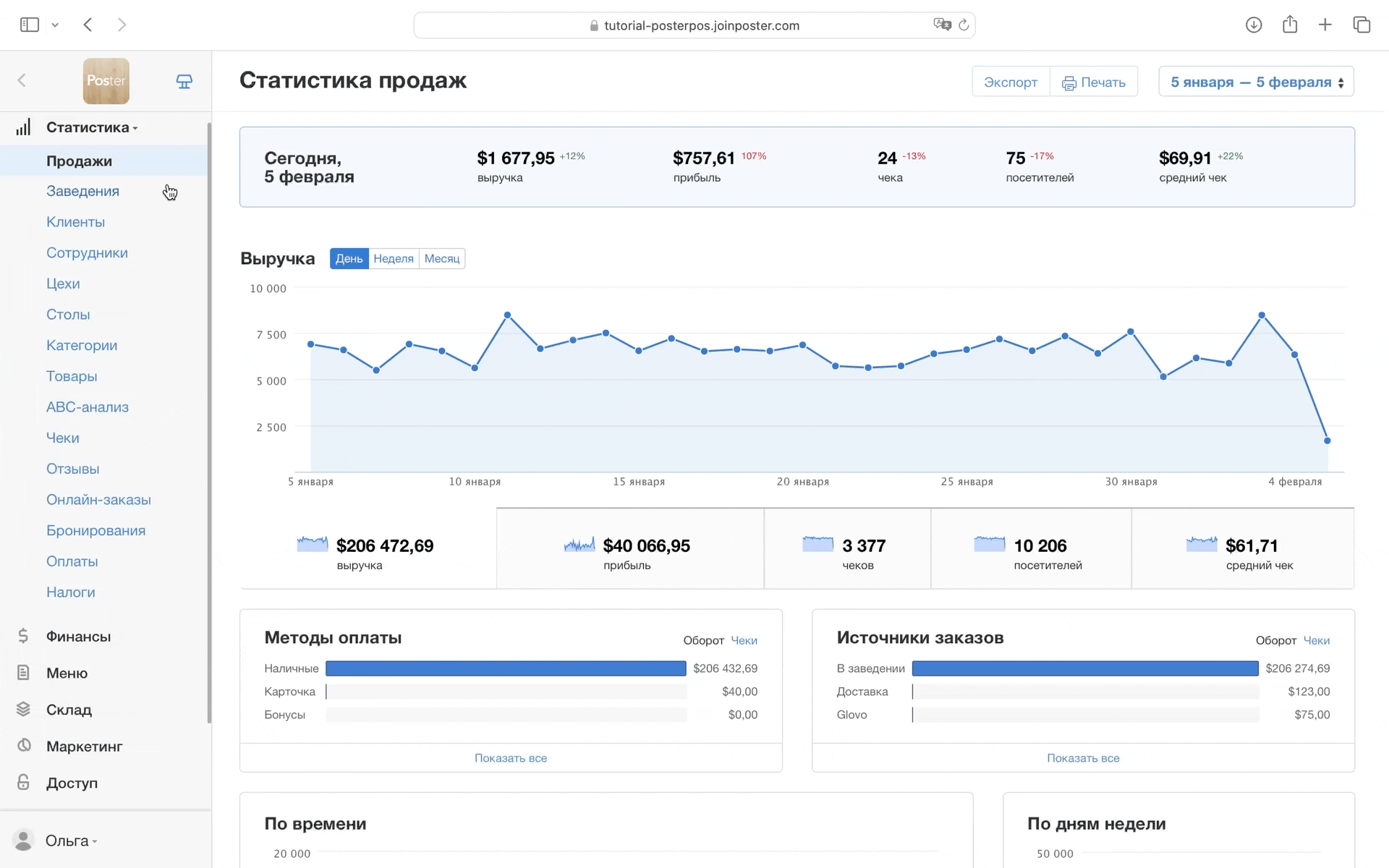Screen dimensions: 1389x868
Task: Open the Warehouse (Склад) layers icon
Action: pos(23,710)
